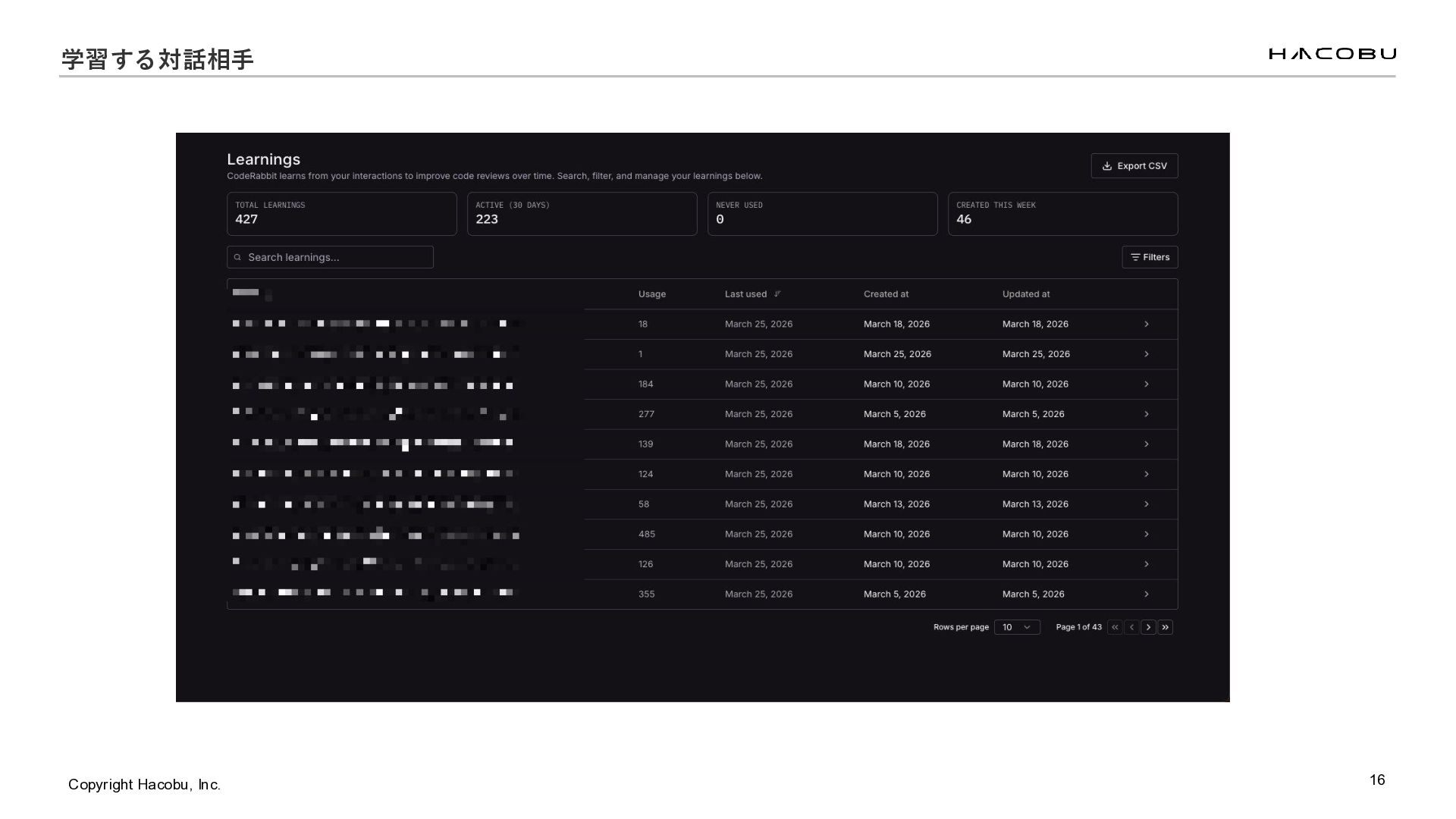The image size is (1456, 819).
Task: Click the Export CSV download button
Action: click(1134, 166)
